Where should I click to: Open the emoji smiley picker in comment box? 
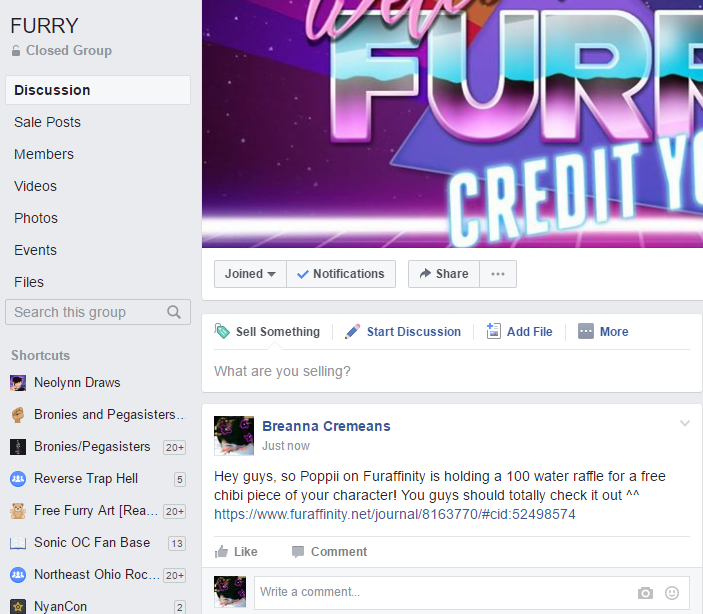click(672, 593)
